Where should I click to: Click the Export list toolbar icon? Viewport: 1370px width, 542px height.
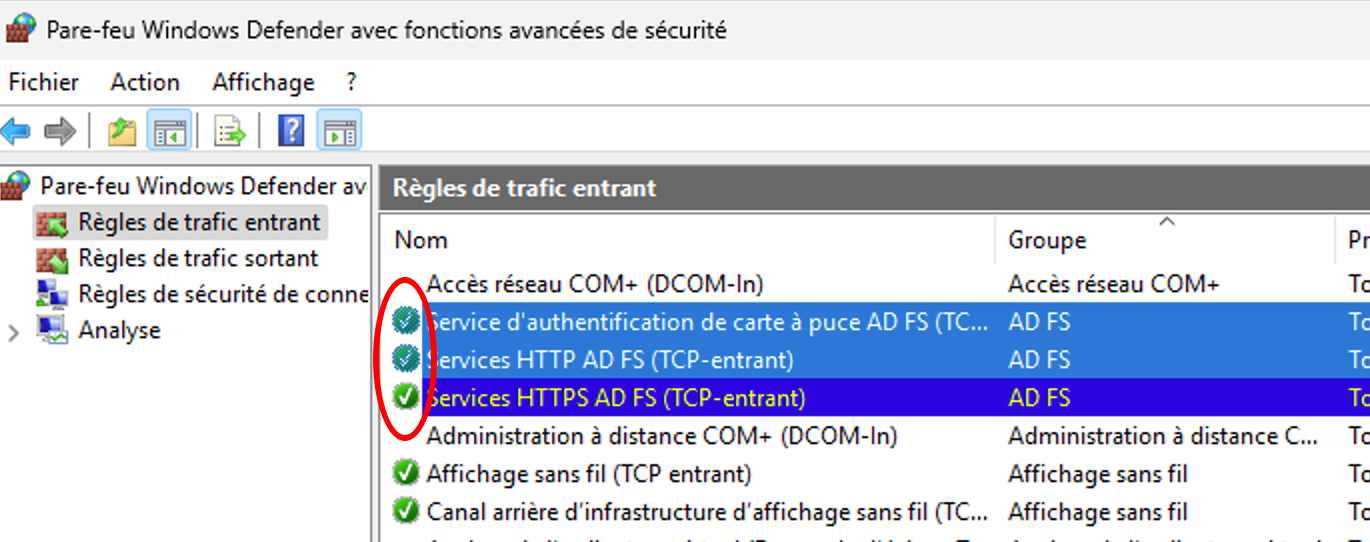[x=230, y=131]
